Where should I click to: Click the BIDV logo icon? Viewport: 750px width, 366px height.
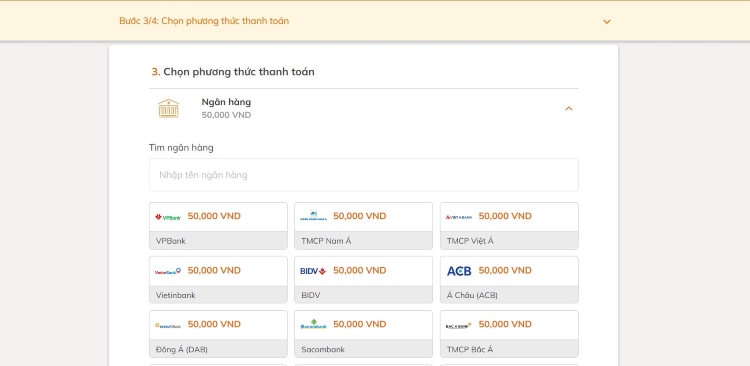(x=313, y=271)
